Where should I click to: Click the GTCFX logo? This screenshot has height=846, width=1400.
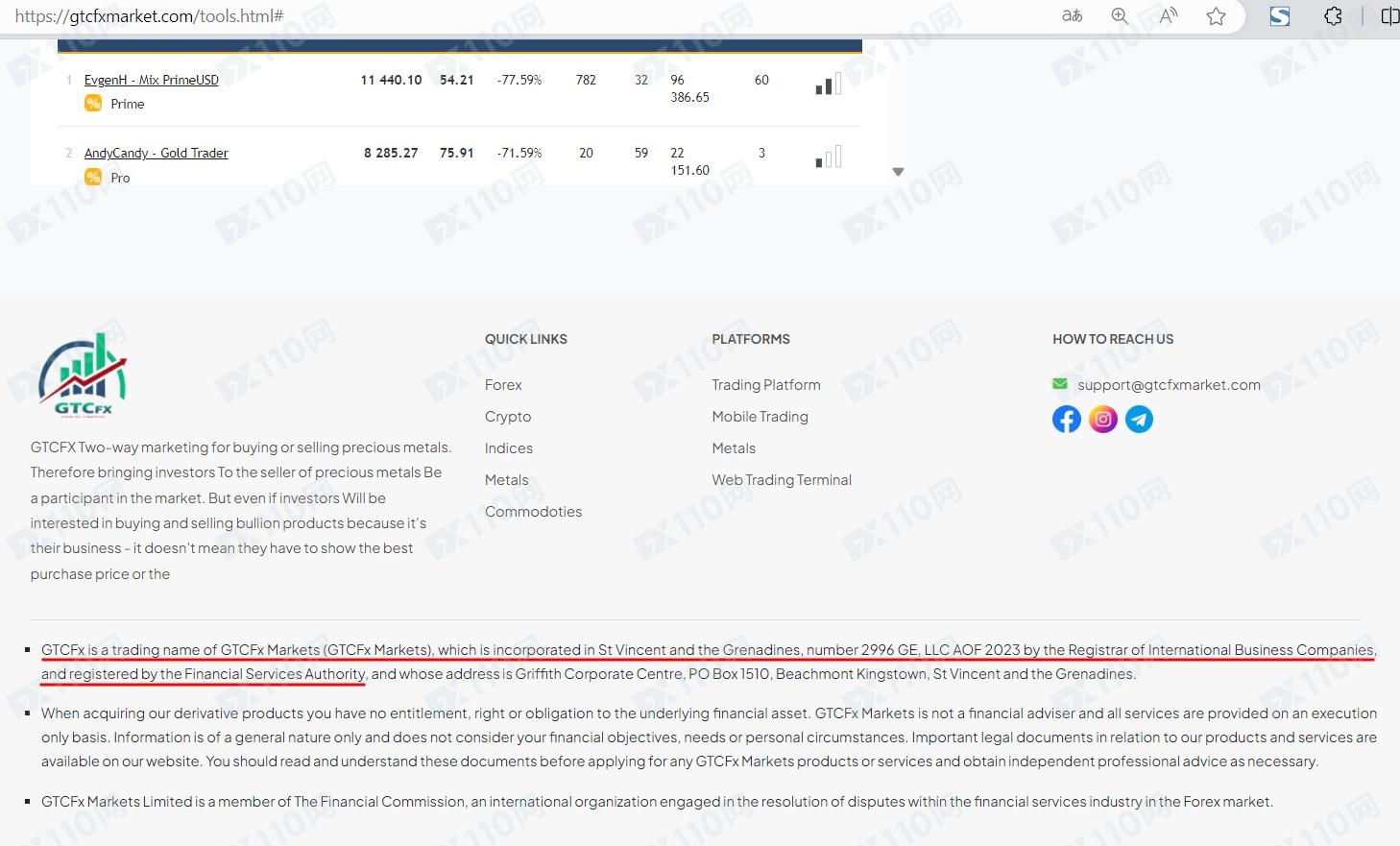[x=83, y=375]
